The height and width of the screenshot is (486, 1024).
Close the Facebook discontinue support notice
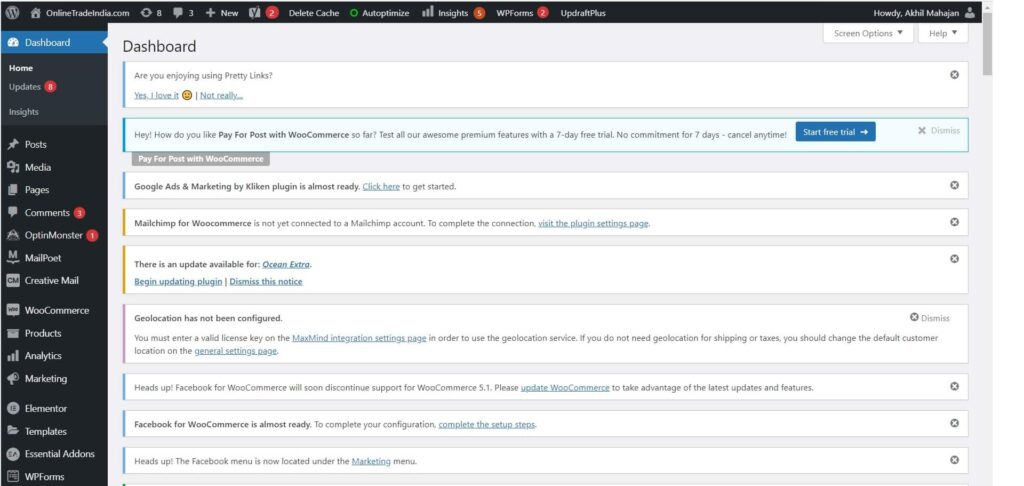[954, 386]
